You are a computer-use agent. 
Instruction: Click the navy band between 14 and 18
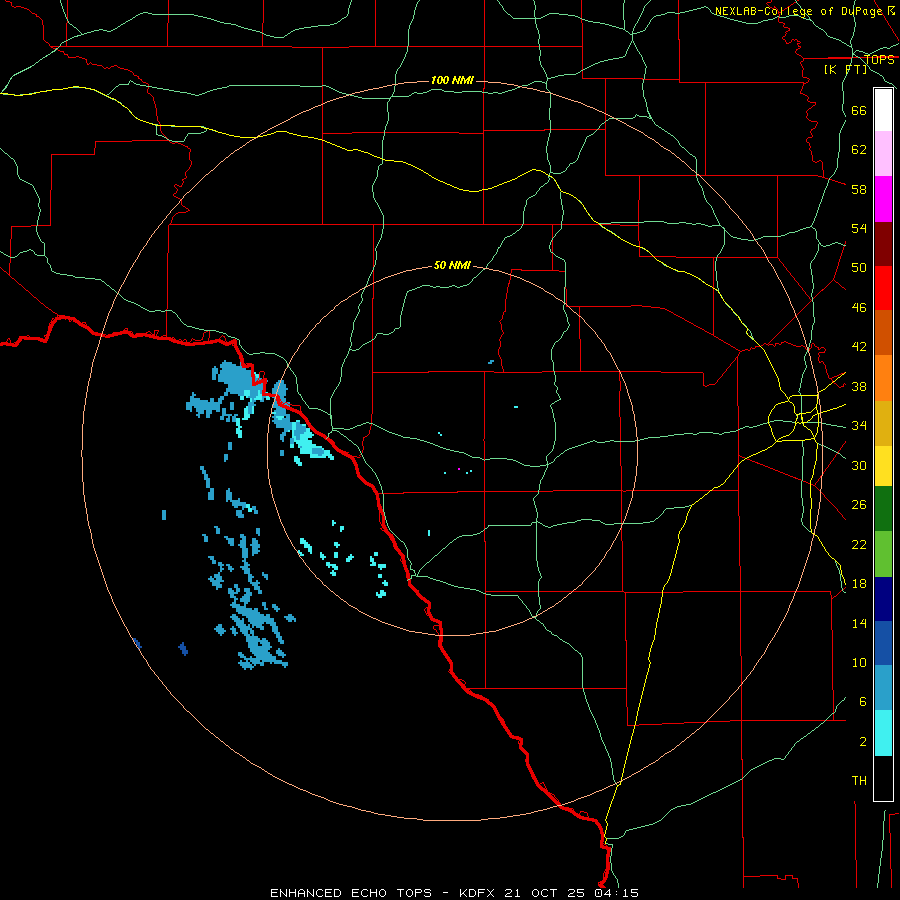tap(883, 599)
